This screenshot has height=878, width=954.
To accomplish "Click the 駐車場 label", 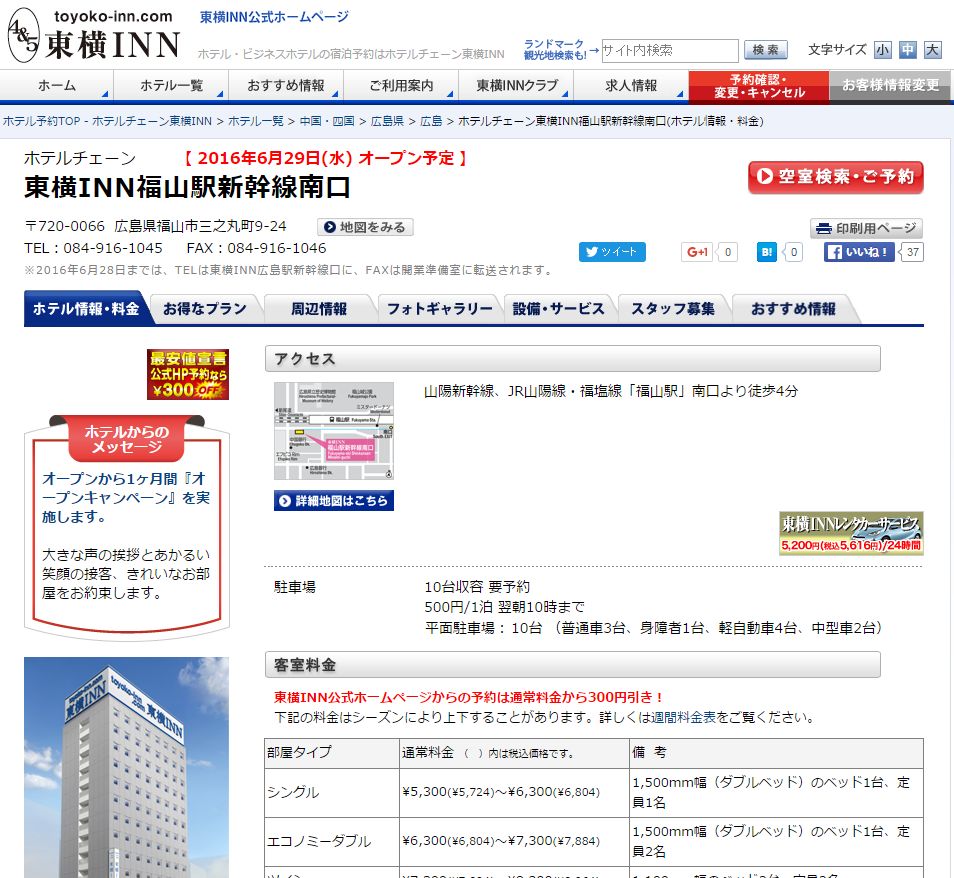I will click(294, 587).
